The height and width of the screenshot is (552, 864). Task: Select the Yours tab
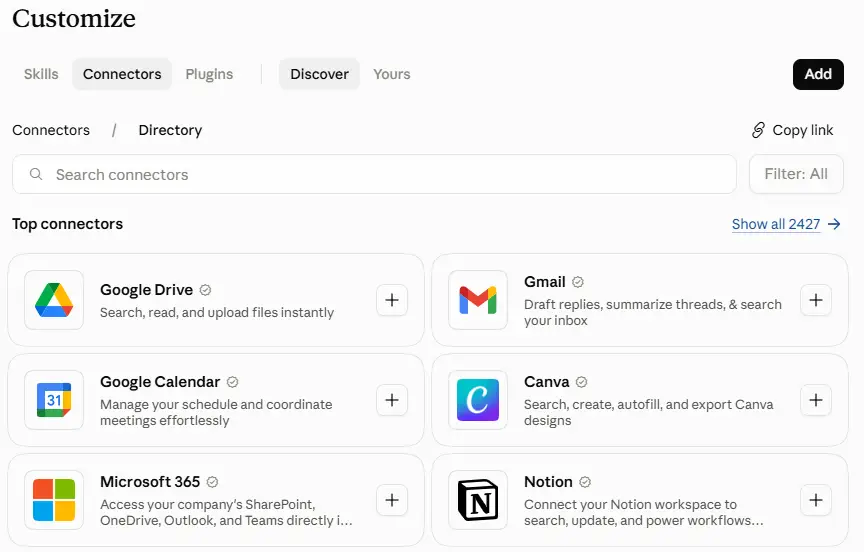pos(392,74)
